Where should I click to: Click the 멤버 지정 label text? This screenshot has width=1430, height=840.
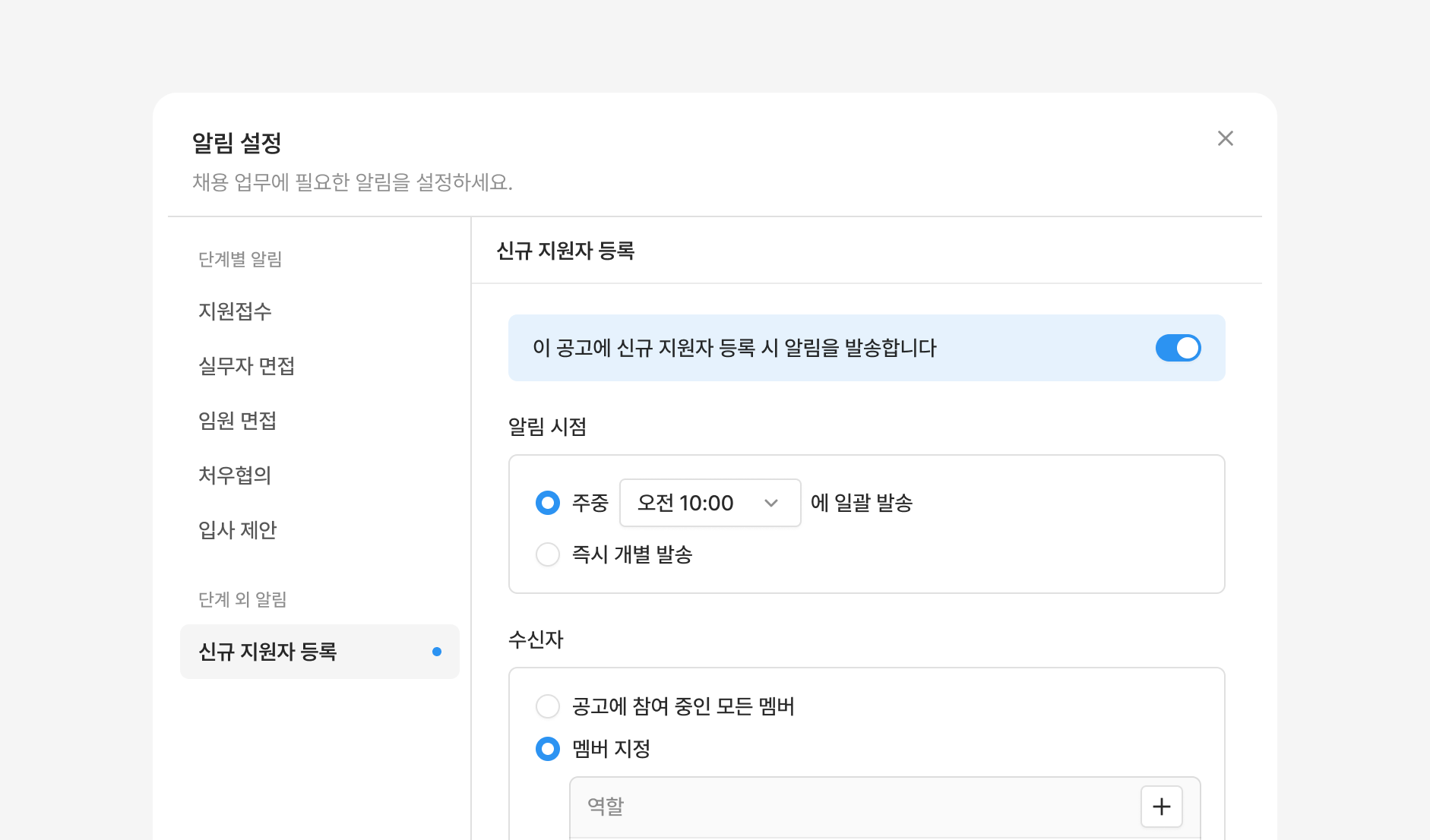pyautogui.click(x=611, y=749)
